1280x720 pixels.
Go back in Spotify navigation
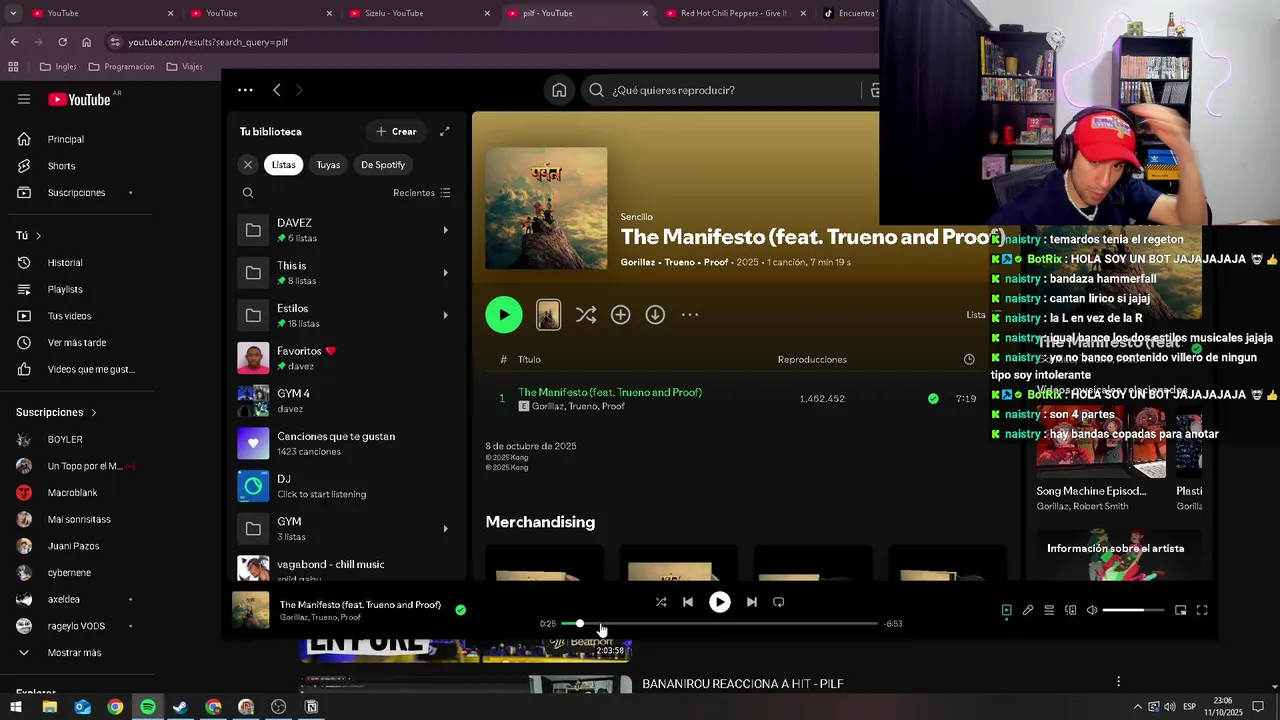pos(277,90)
